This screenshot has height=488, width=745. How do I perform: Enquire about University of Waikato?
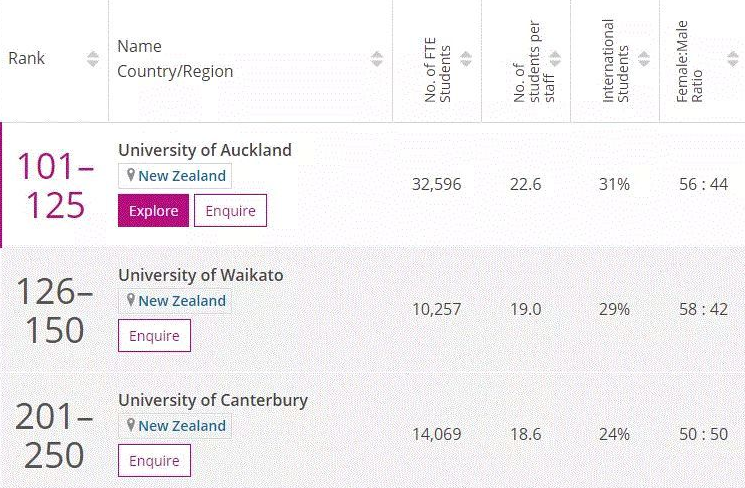154,335
